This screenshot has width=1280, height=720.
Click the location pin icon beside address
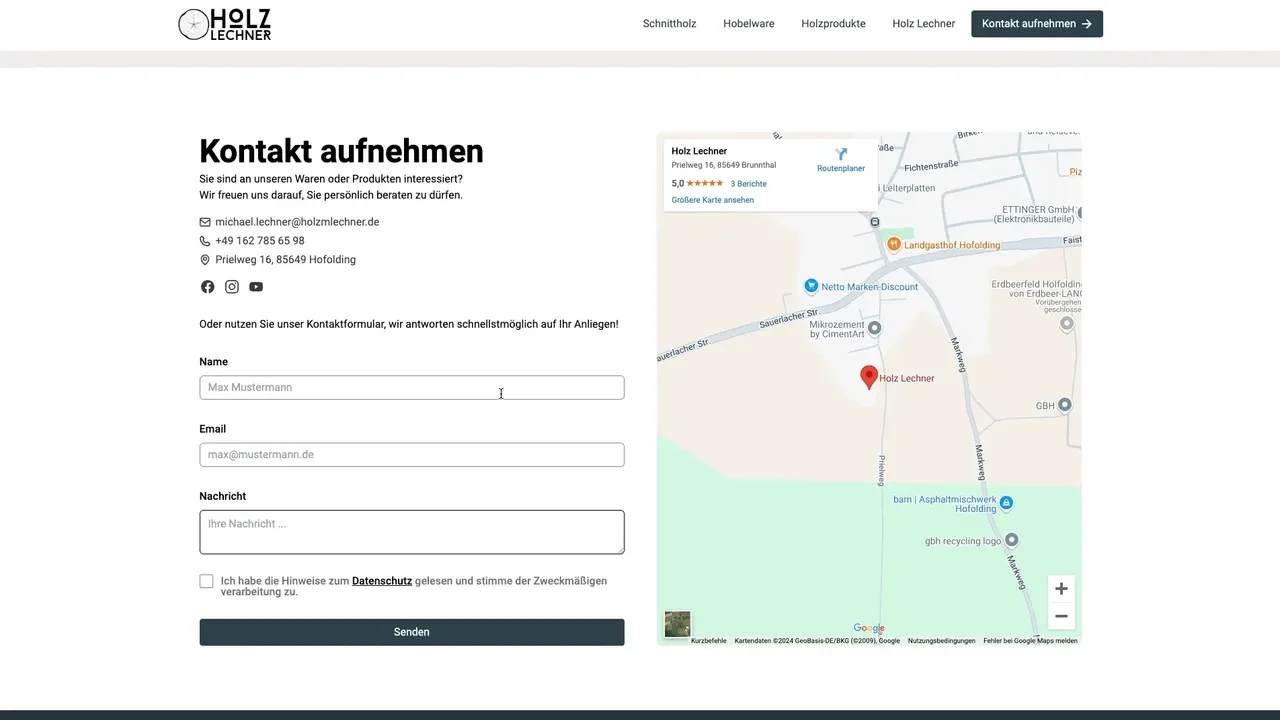pyautogui.click(x=205, y=260)
